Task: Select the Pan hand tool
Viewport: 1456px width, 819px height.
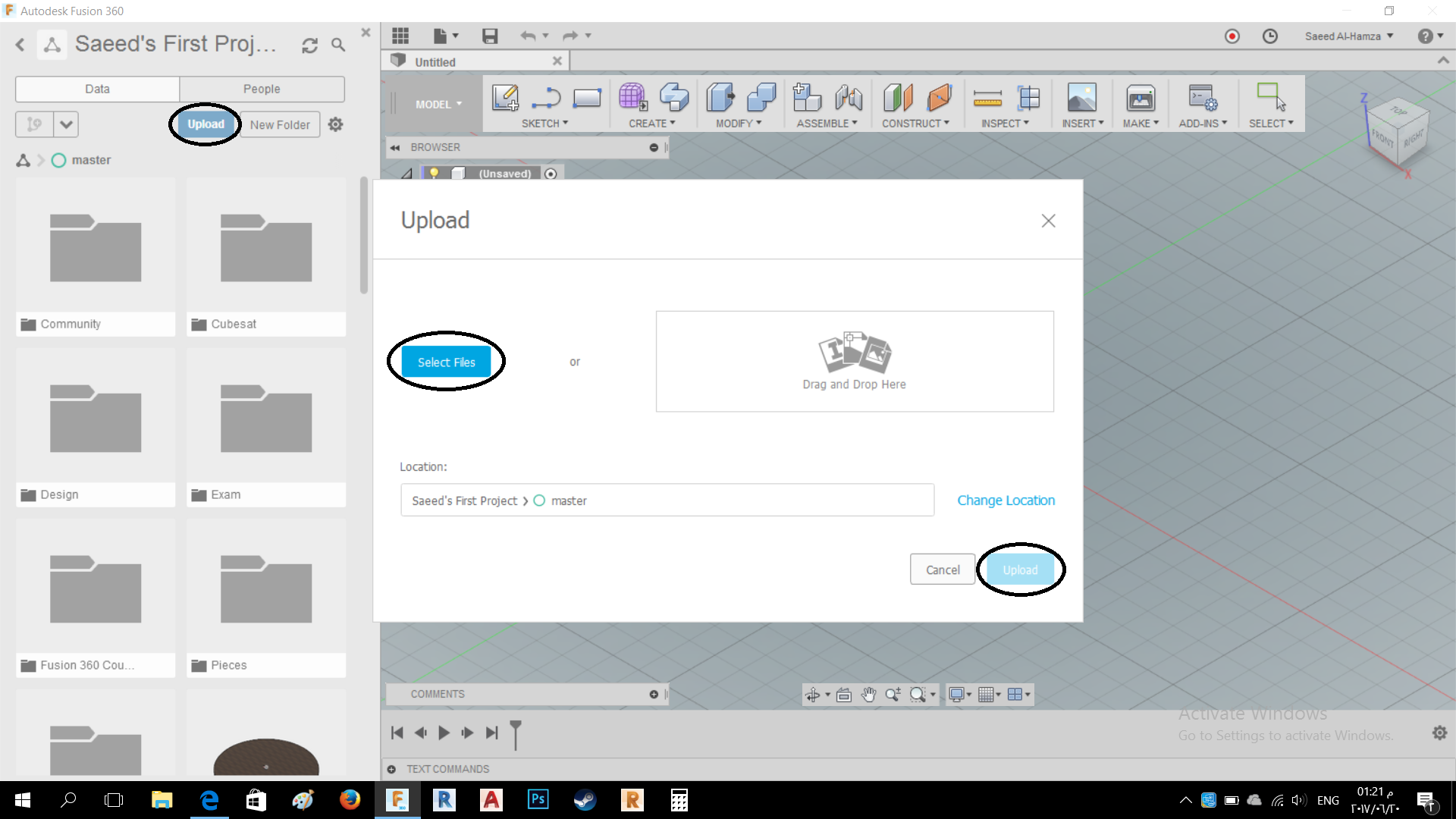Action: coord(868,695)
